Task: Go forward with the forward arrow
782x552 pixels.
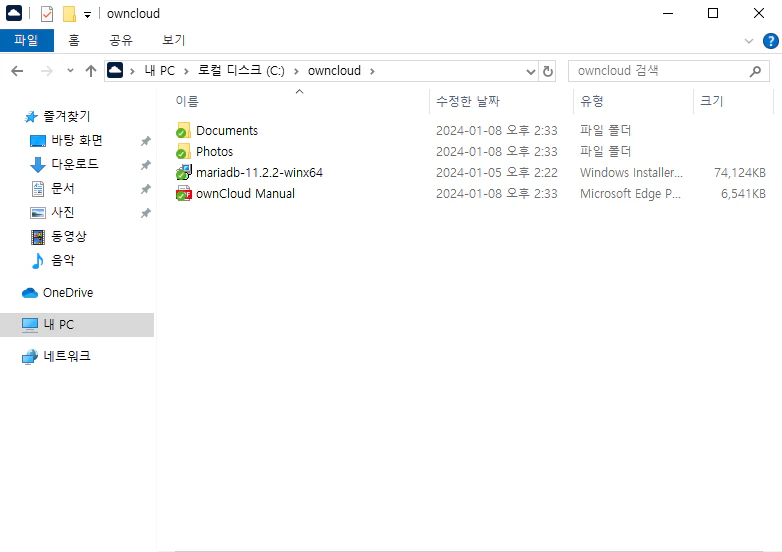Action: coord(46,71)
